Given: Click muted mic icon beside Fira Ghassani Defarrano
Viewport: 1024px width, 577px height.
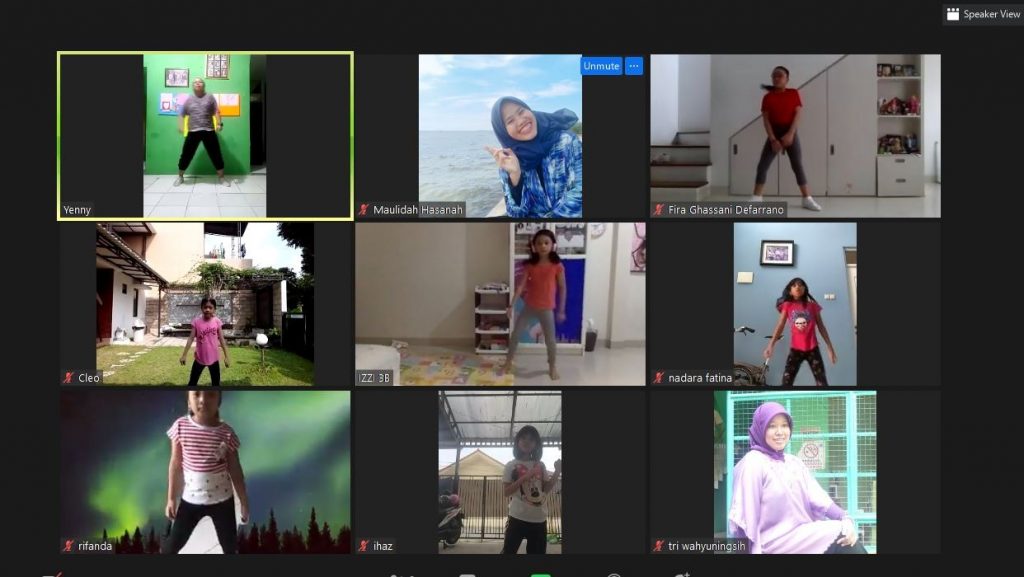Looking at the screenshot, I should 658,210.
